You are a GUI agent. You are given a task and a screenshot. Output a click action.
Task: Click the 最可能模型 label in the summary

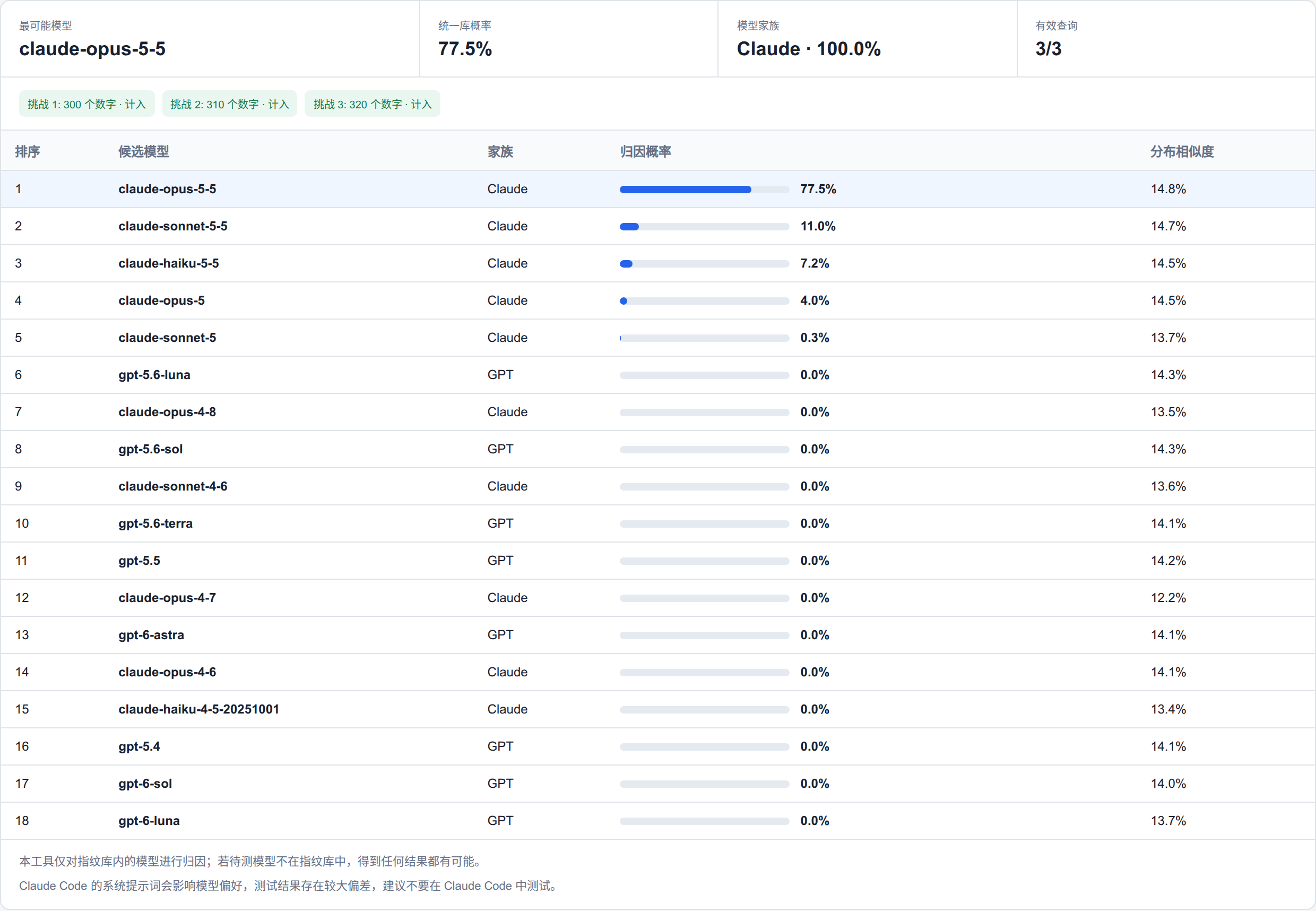pyautogui.click(x=46, y=25)
